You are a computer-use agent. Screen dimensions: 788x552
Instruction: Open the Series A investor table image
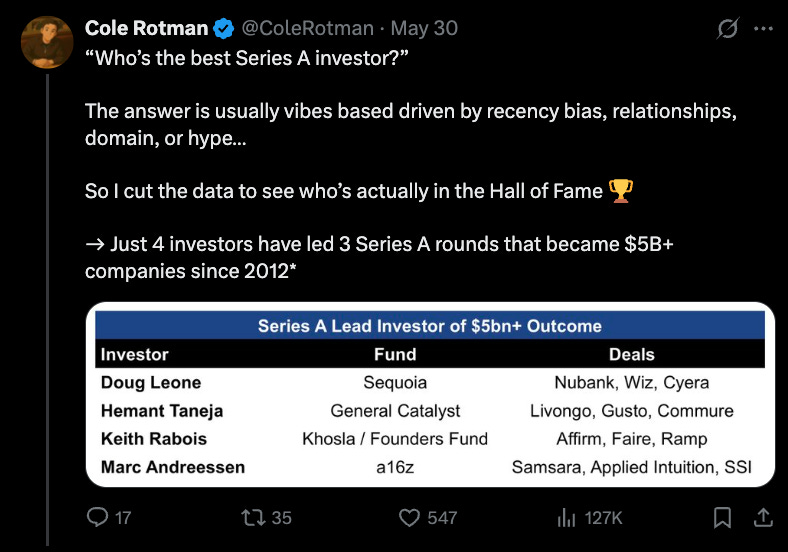430,395
